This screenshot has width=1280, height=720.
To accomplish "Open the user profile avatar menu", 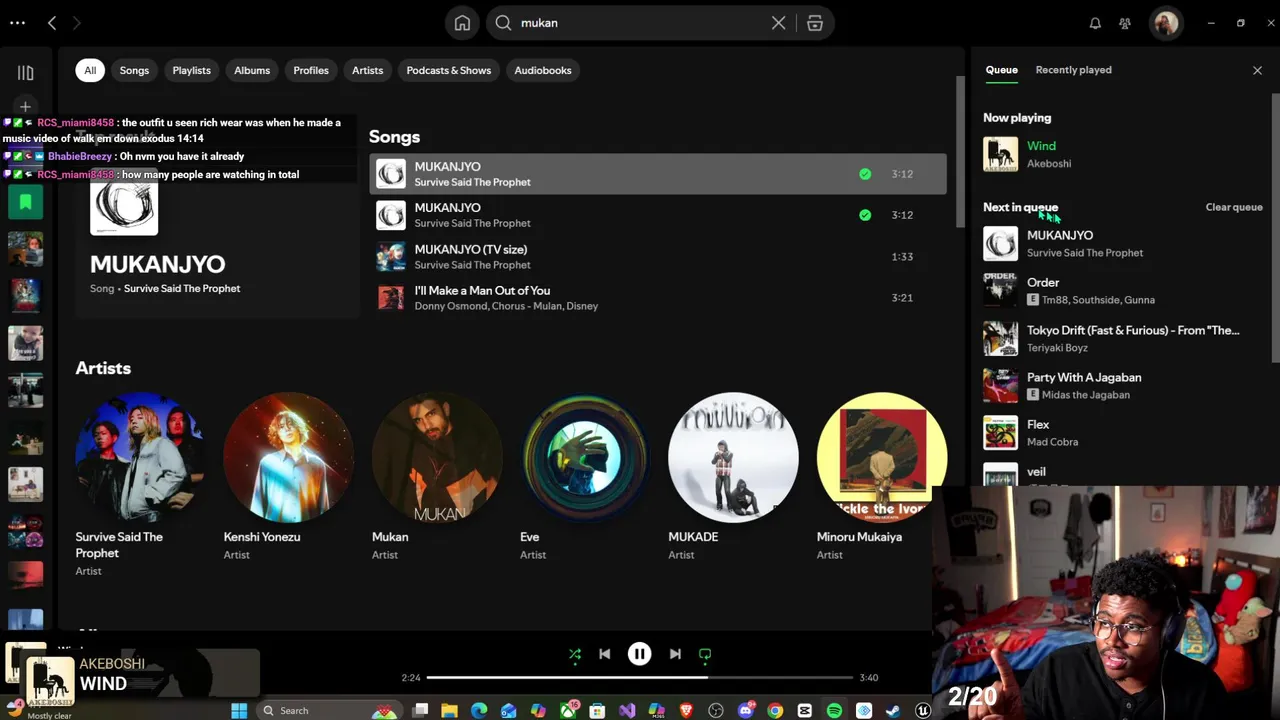I will click(1166, 23).
